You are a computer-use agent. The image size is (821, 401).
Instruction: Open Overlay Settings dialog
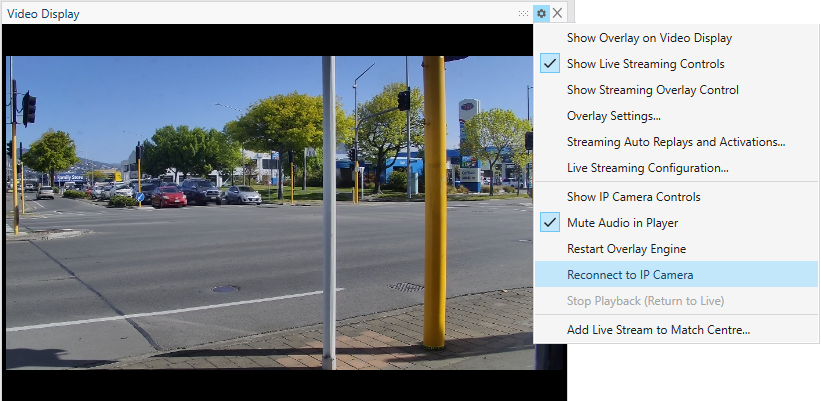(613, 116)
